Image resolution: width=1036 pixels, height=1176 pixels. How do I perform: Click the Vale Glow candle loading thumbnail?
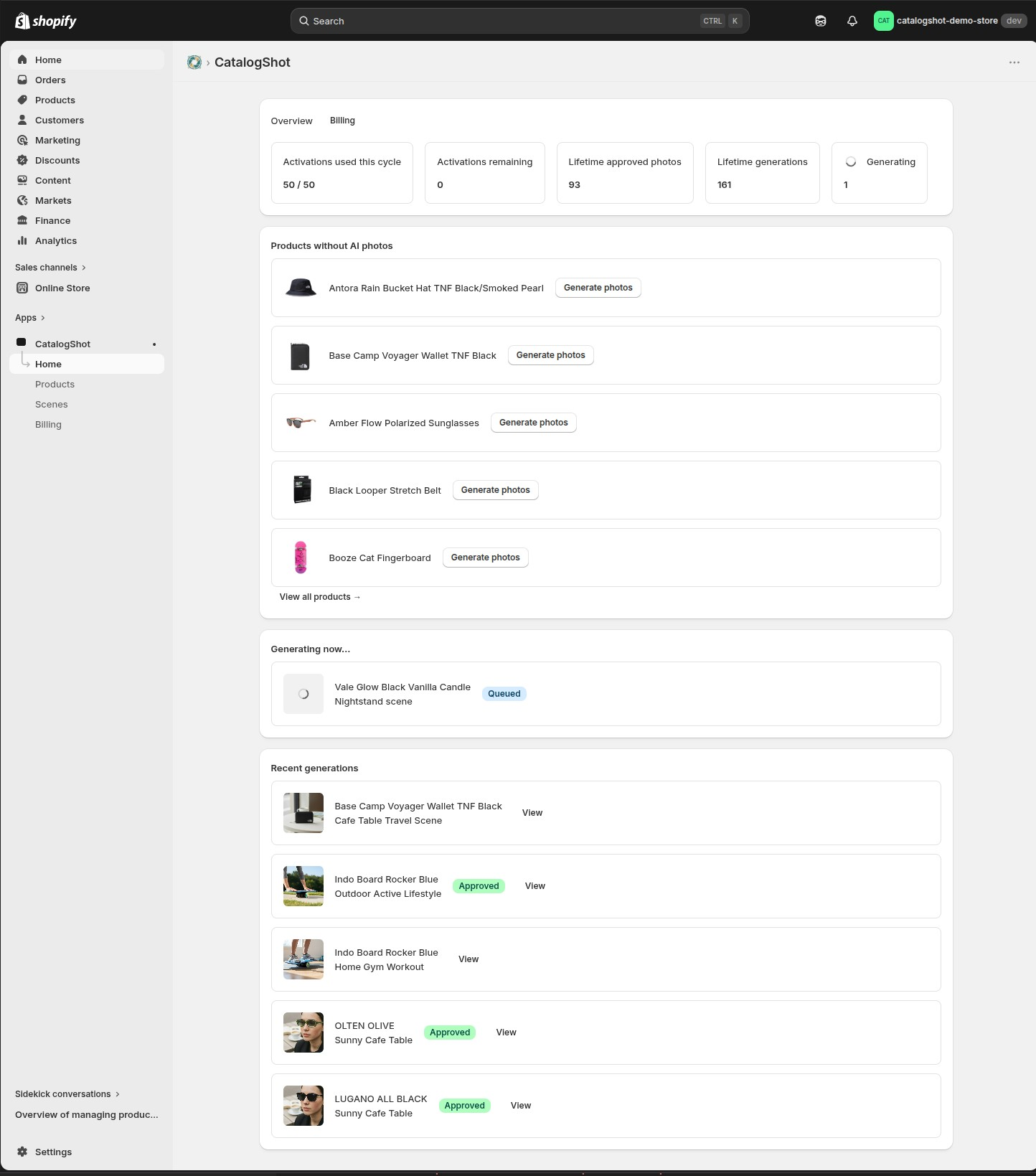click(303, 694)
